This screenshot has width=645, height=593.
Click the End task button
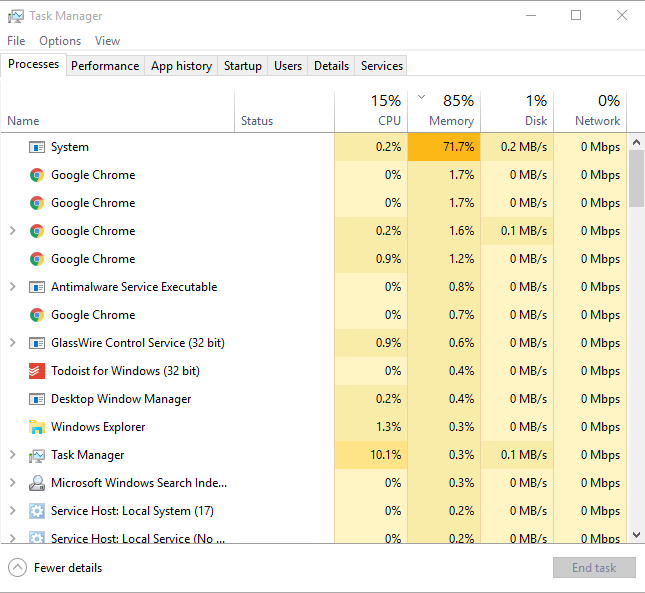point(594,568)
